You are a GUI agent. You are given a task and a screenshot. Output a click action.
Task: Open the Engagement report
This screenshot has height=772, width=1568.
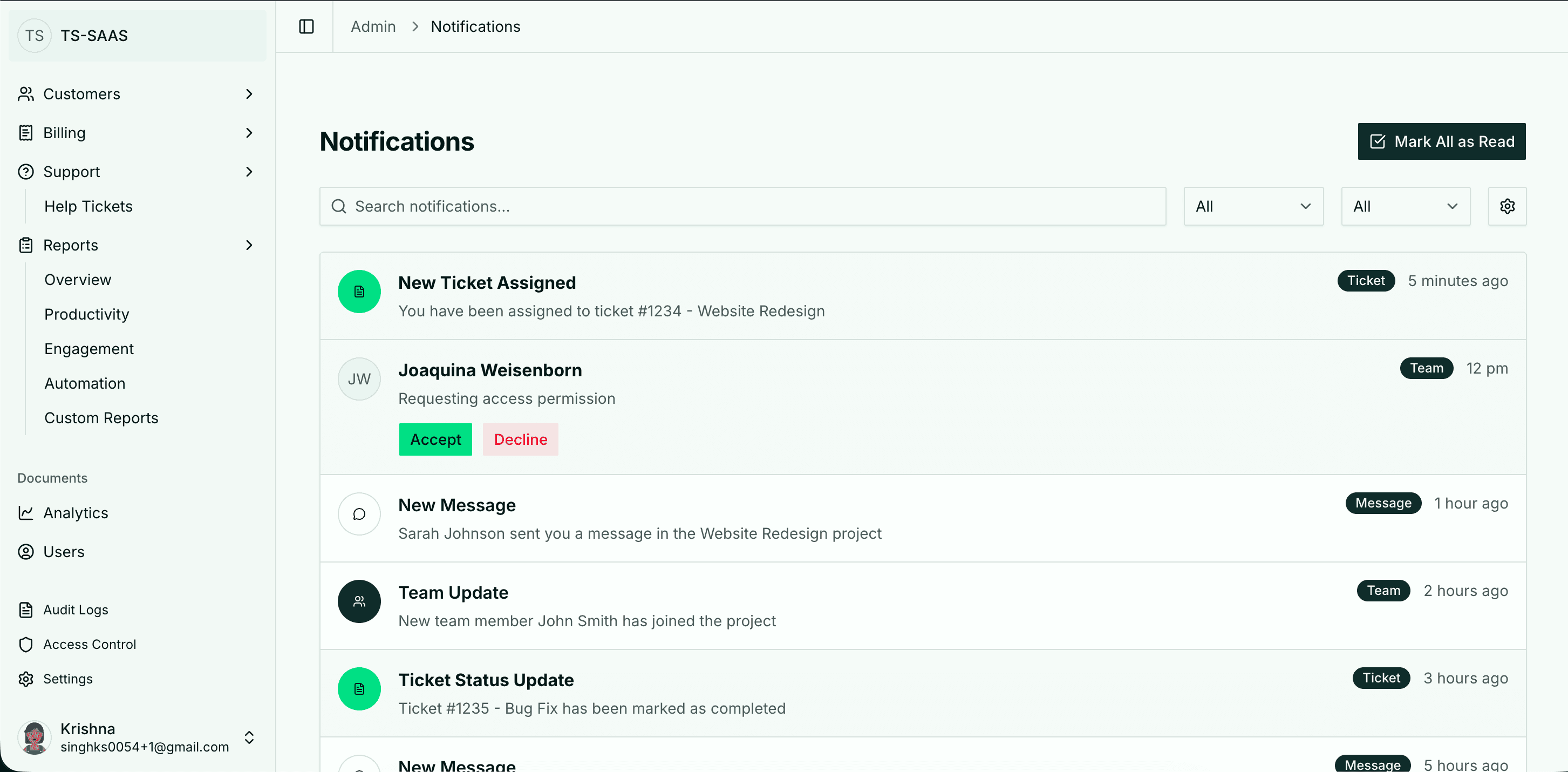click(89, 349)
